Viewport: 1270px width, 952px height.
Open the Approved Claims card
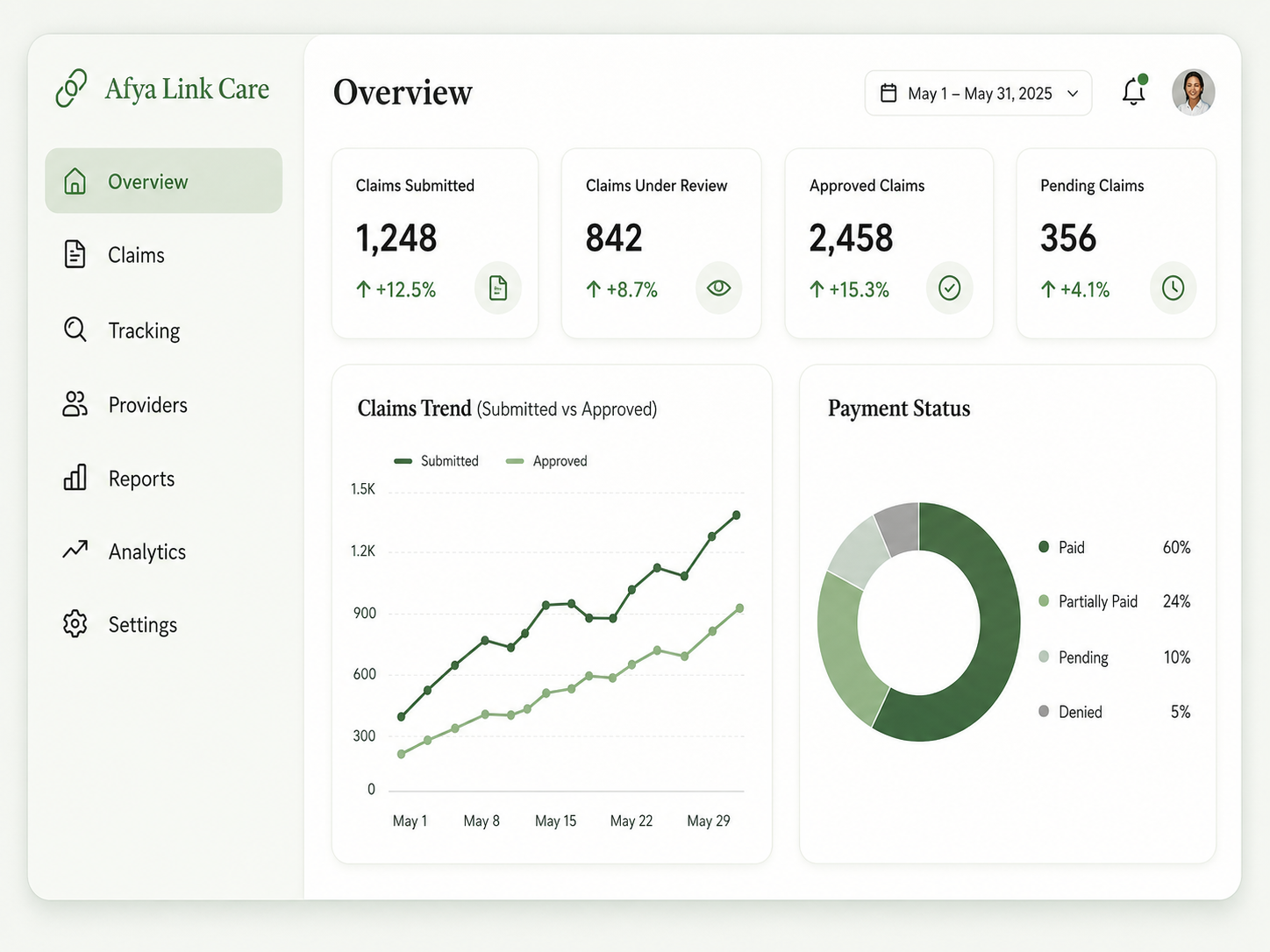click(889, 243)
